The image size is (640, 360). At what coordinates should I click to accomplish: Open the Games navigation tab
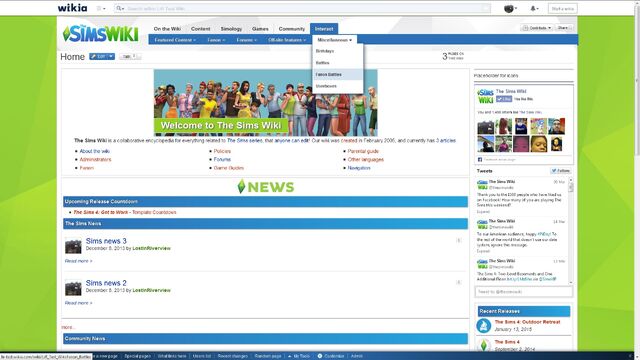pyautogui.click(x=260, y=29)
